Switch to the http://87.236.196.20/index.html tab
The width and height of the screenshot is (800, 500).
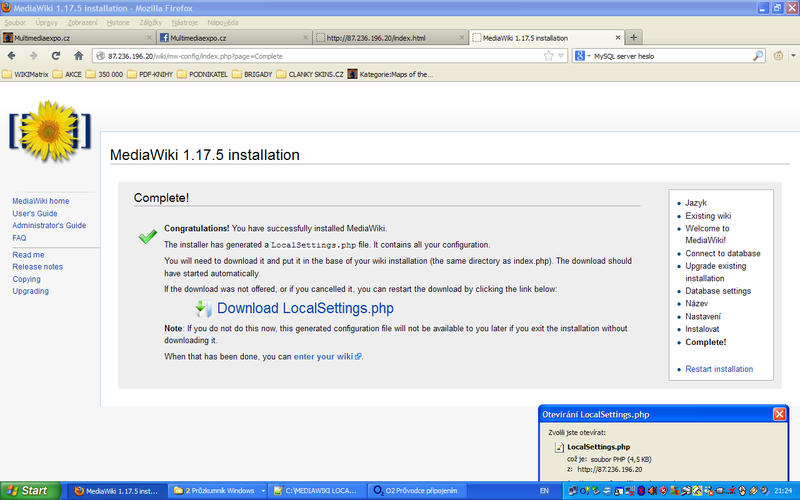[x=390, y=38]
